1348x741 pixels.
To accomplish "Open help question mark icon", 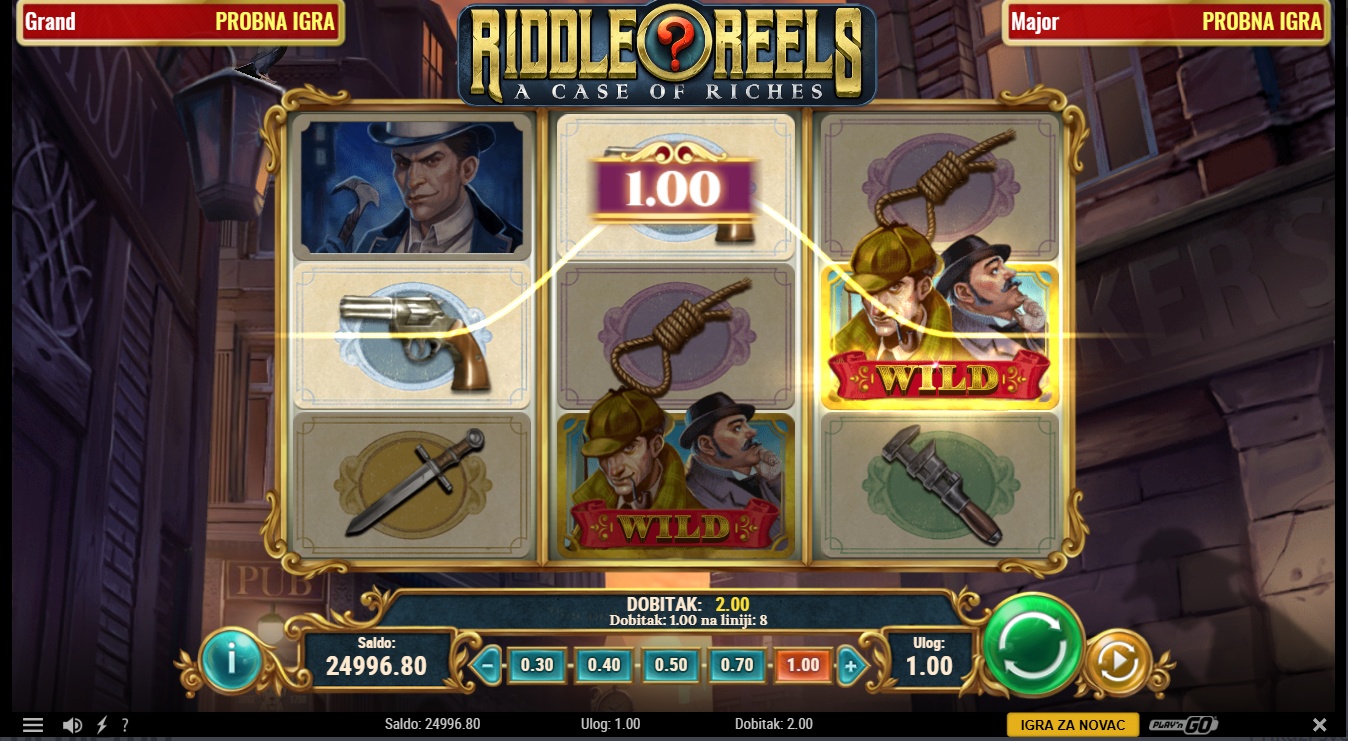I will [x=125, y=725].
